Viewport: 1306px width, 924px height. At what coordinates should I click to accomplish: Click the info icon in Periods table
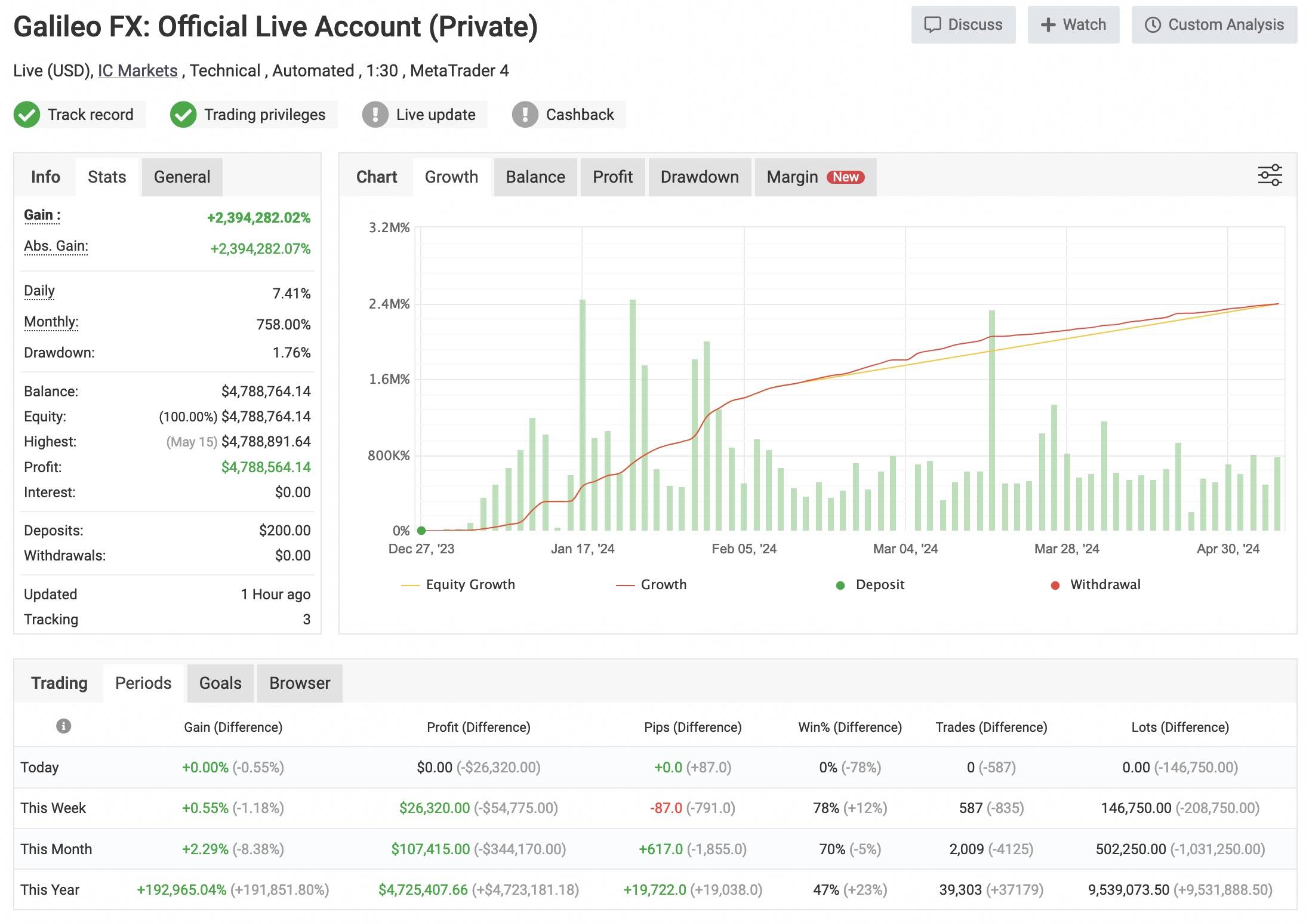click(63, 726)
